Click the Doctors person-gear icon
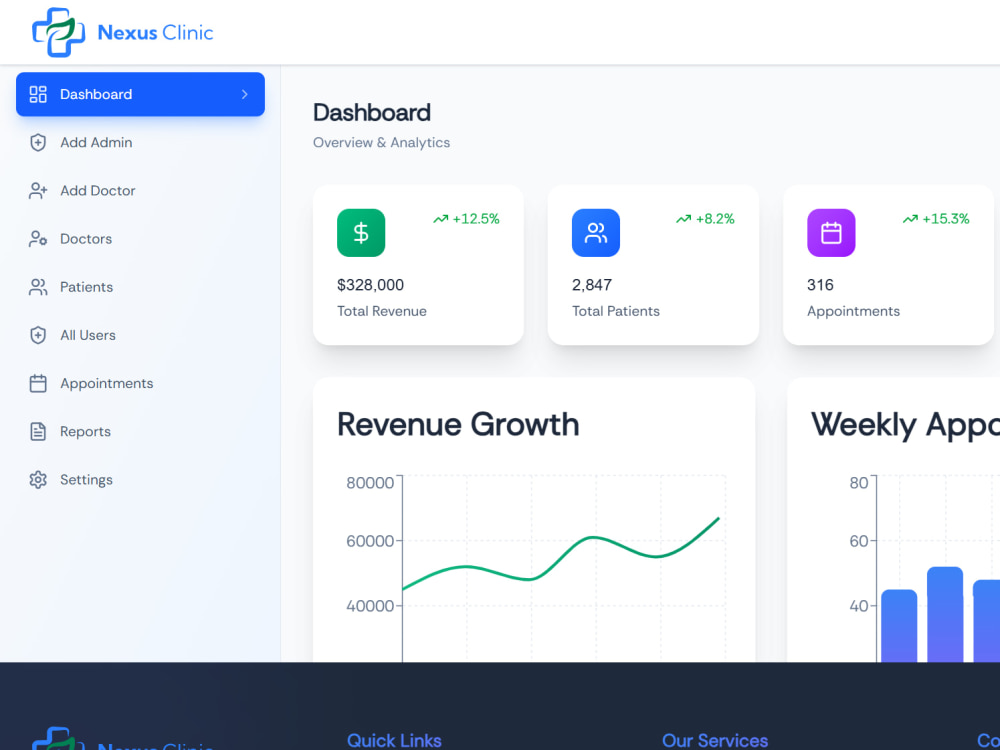The image size is (1000, 750). [x=38, y=239]
